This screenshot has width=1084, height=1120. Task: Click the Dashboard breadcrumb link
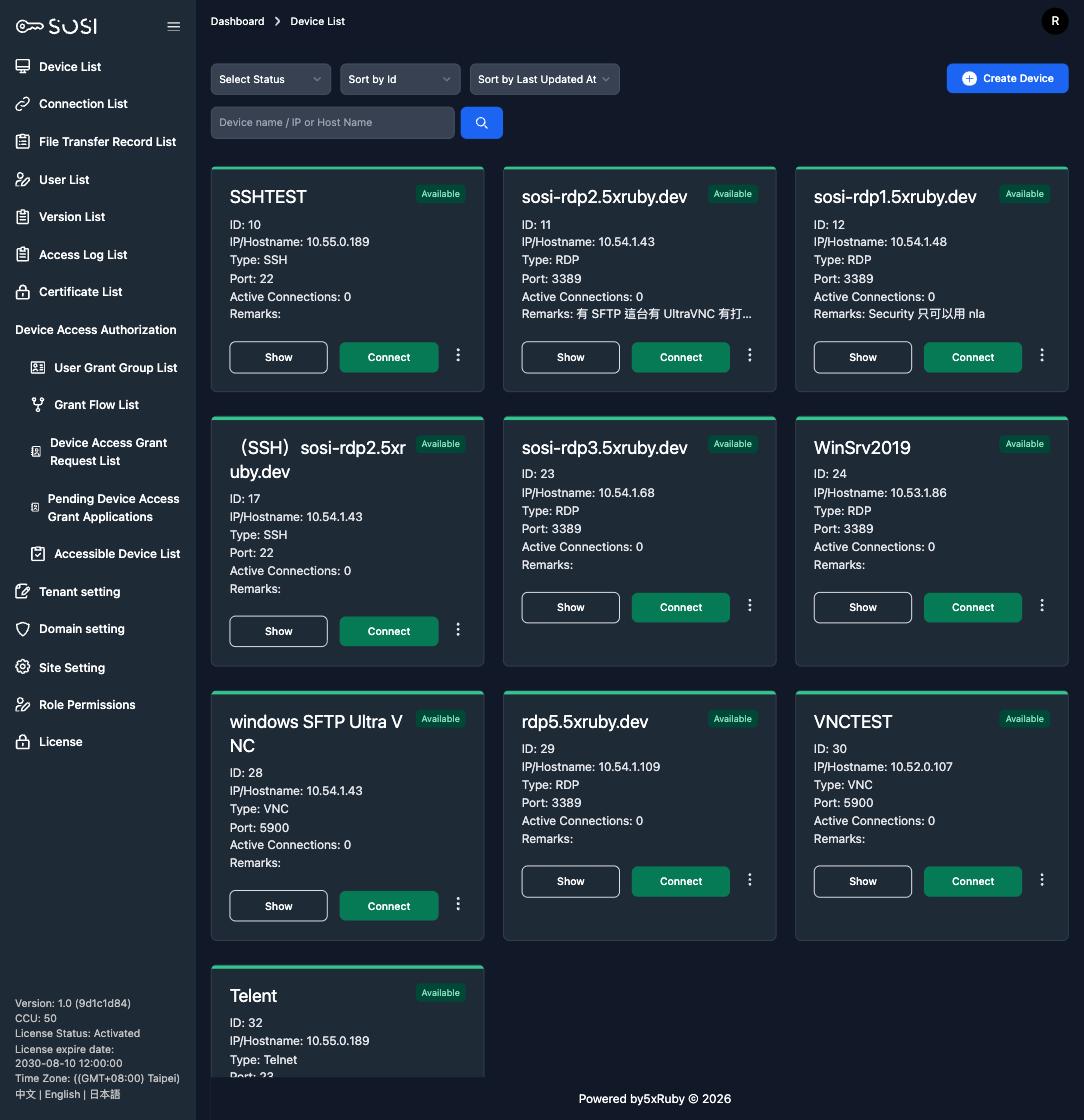point(237,21)
